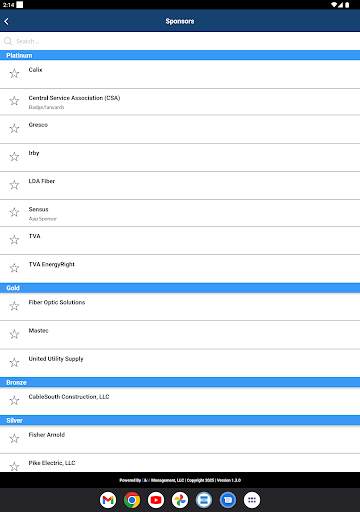
Task: Open the Mastec sponsor details
Action: click(180, 335)
